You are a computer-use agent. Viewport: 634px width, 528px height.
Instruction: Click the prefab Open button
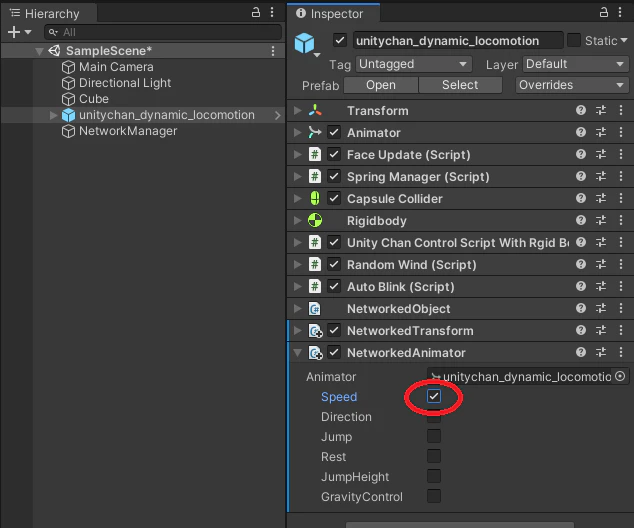380,85
